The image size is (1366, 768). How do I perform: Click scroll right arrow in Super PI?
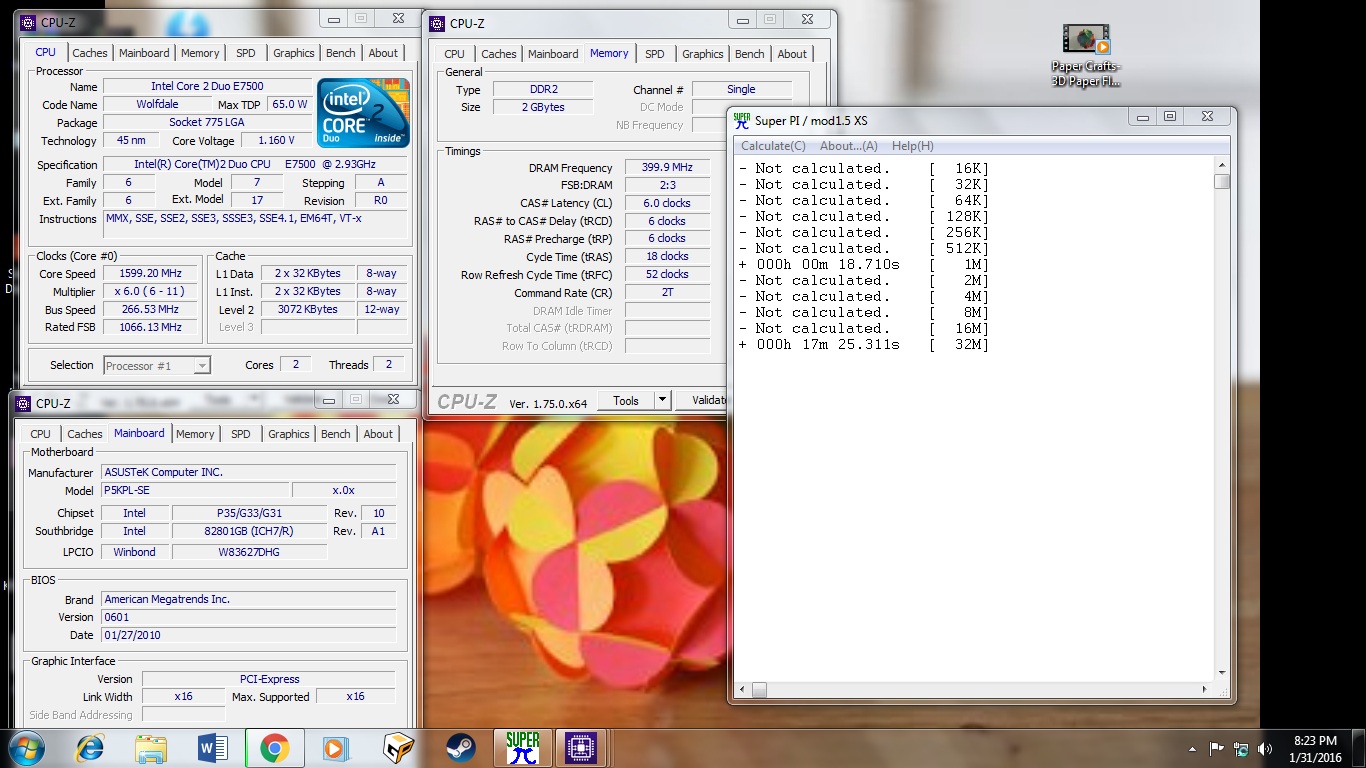pyautogui.click(x=1205, y=690)
